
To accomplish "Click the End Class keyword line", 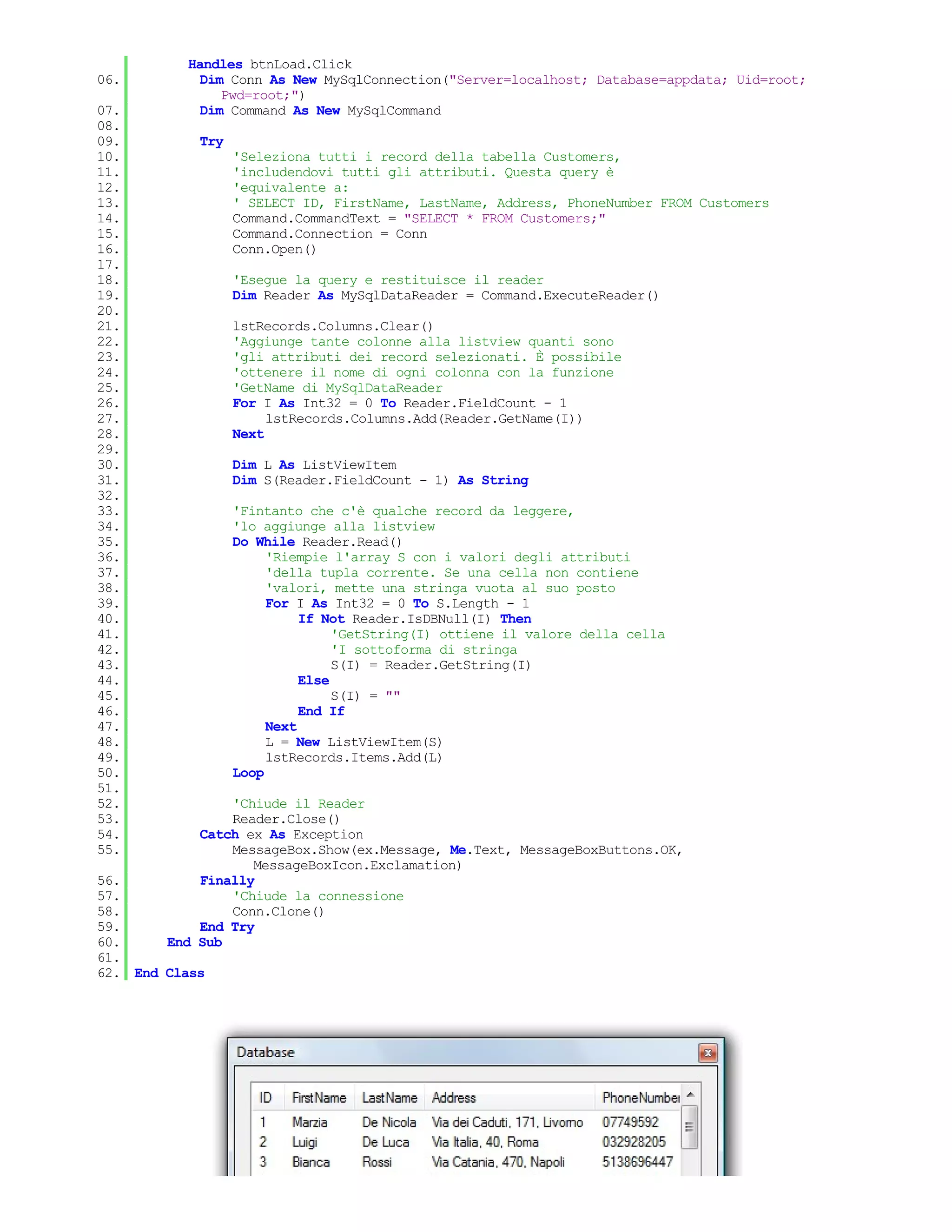I will click(169, 973).
